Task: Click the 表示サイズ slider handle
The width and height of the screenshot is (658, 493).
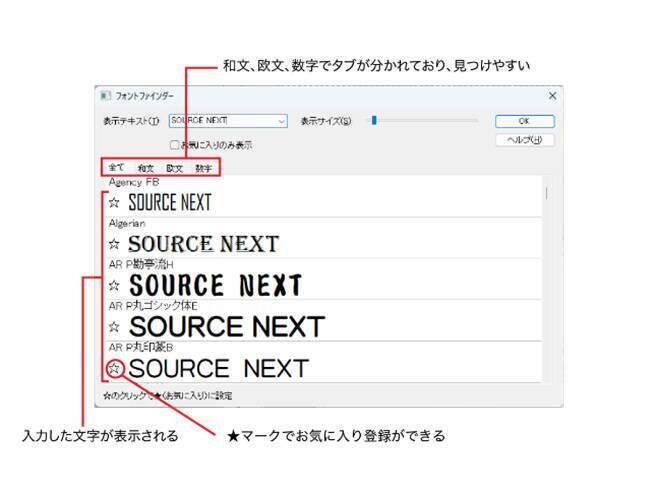Action: click(374, 121)
